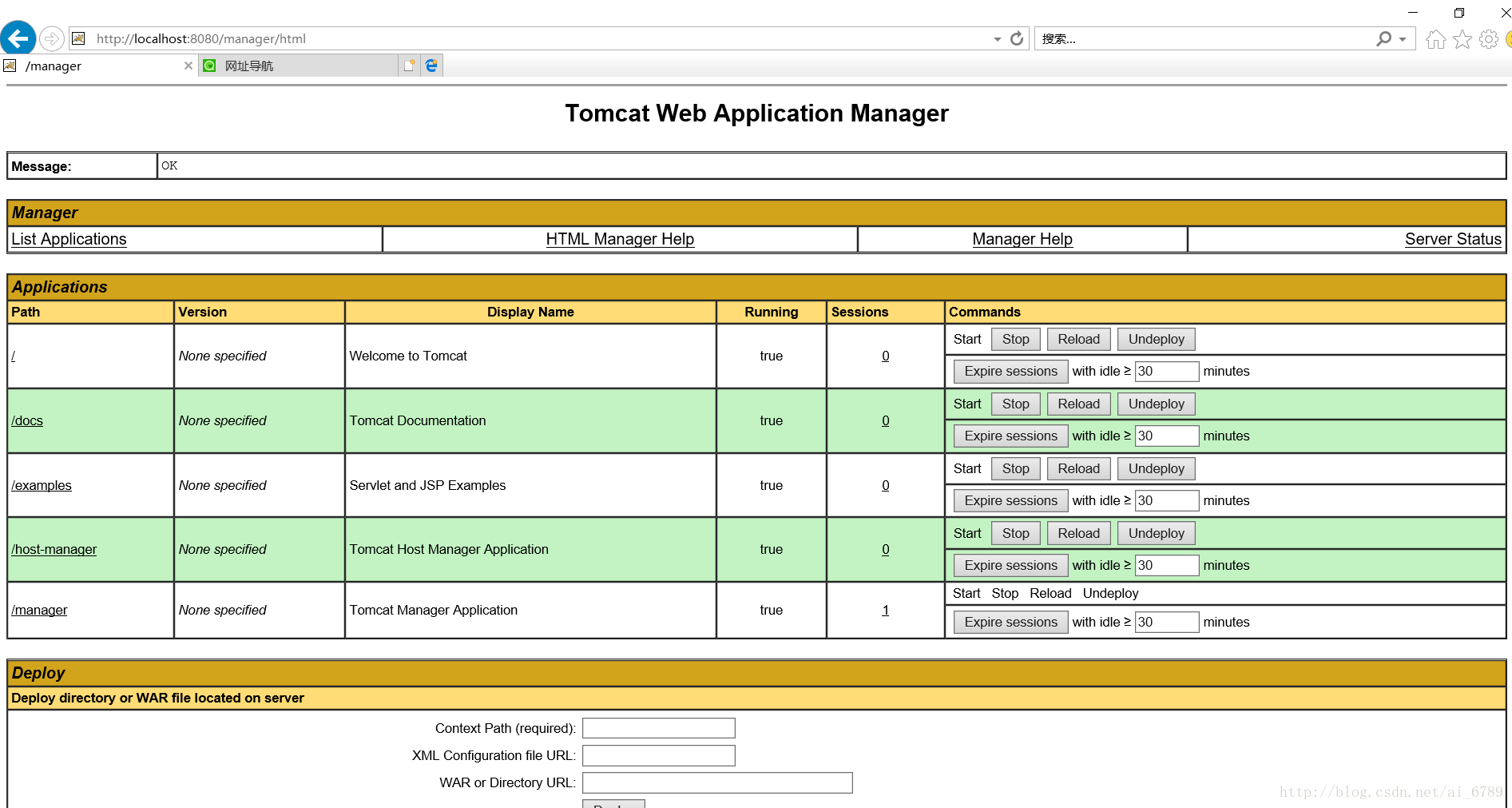
Task: Reload the Tomcat Host Manager Application
Action: tap(1078, 533)
